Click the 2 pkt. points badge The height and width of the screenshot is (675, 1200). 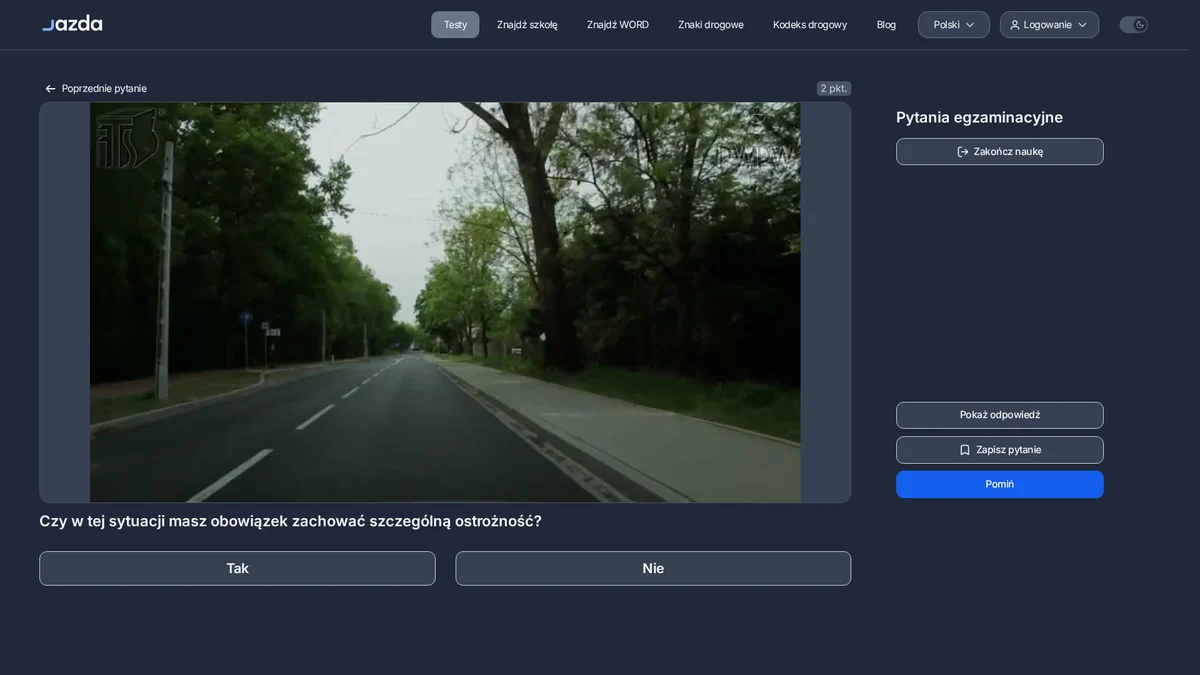(x=834, y=88)
